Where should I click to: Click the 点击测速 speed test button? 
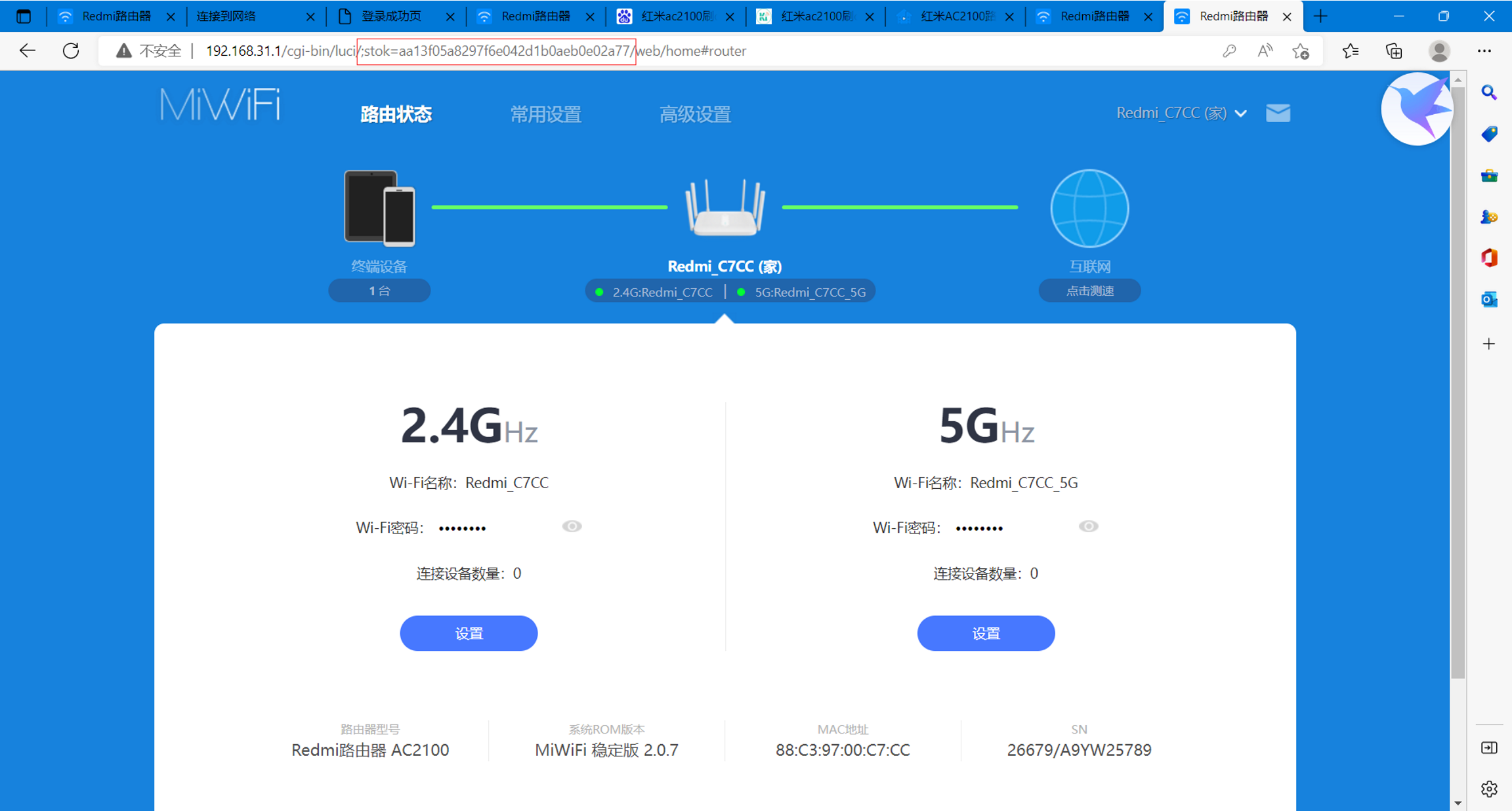(1089, 291)
